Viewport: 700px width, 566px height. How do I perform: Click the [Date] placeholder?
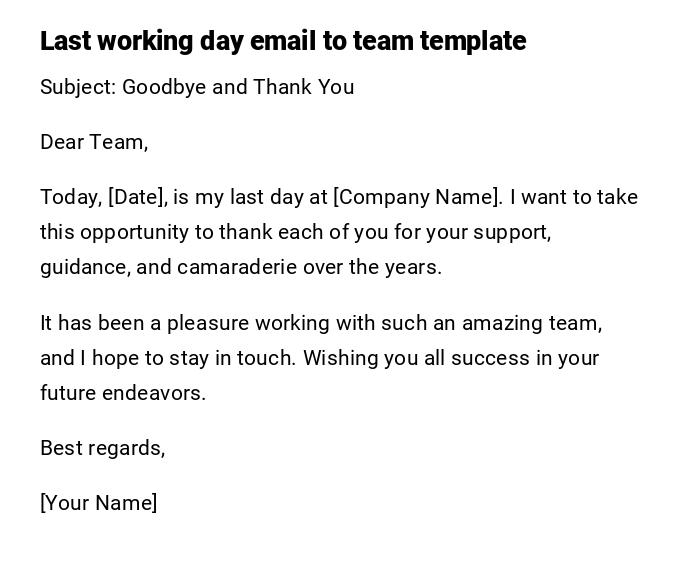pyautogui.click(x=137, y=197)
